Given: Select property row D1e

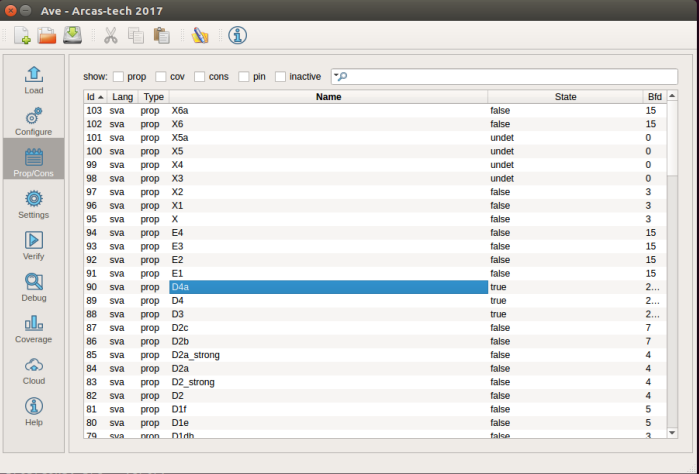Looking at the screenshot, I should point(375,423).
